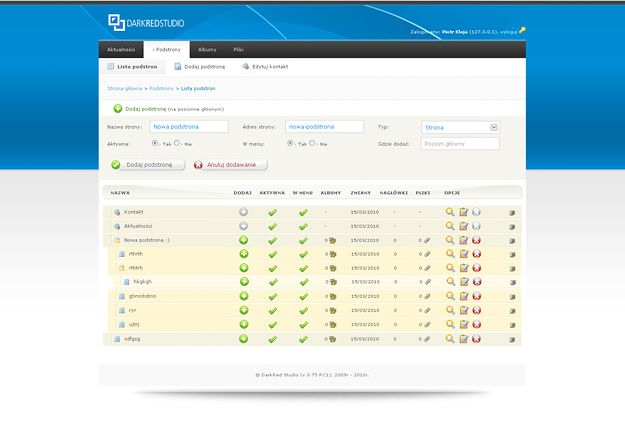Click move handle icon for ujtrj row

[x=513, y=324]
